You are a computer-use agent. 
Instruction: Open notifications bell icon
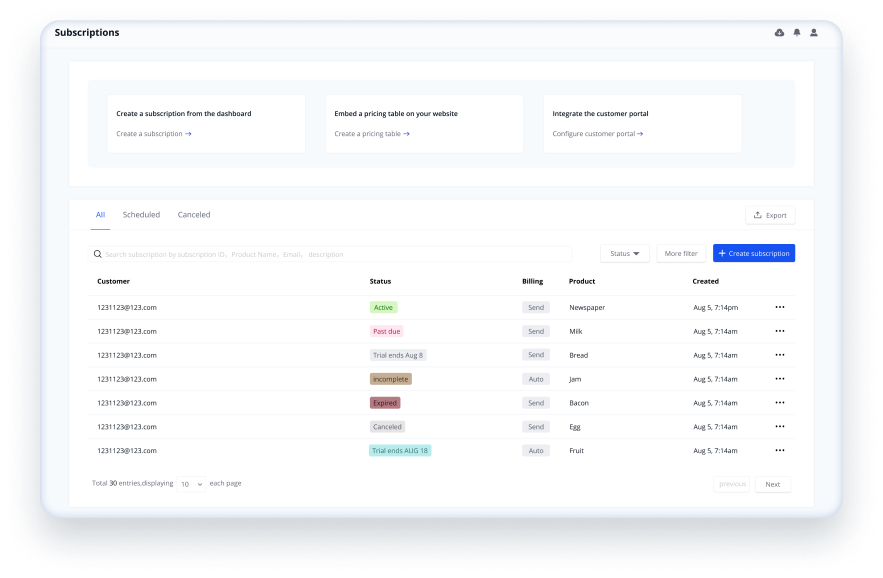[x=797, y=33]
